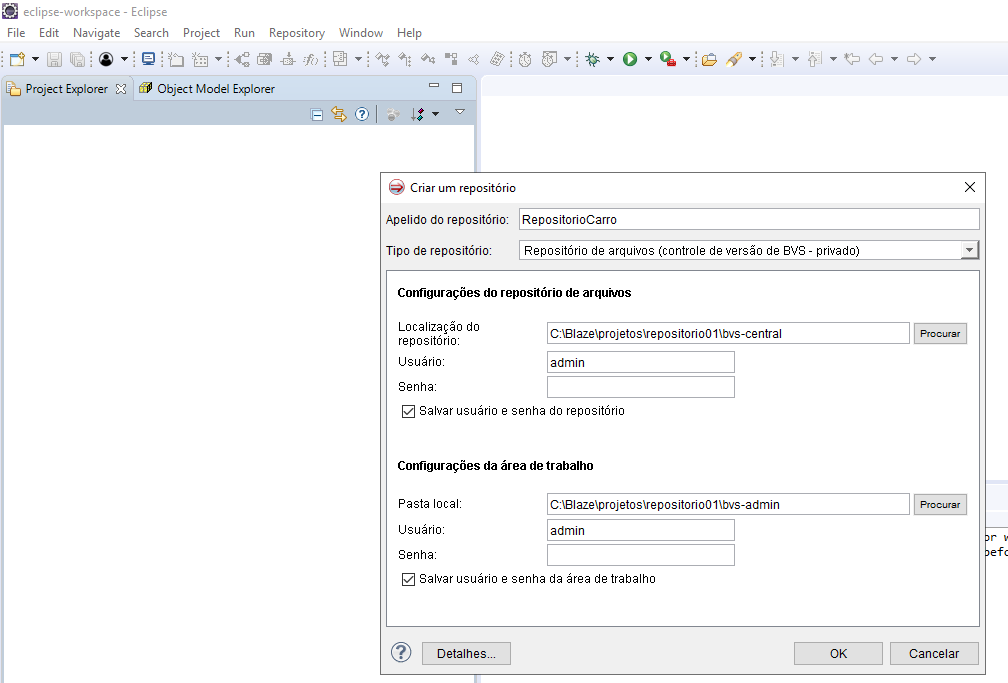Toggle Link with Editor in Project Explorer
Screen dimensions: 1008x683
[338, 112]
